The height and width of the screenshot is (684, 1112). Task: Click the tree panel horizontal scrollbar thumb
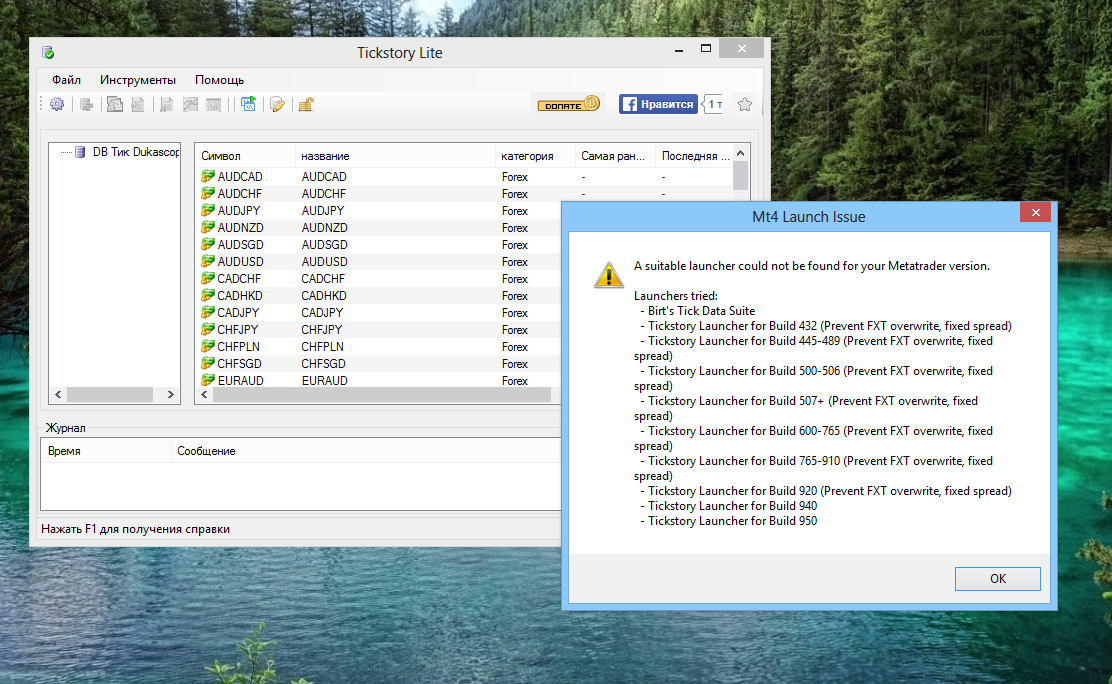(x=110, y=395)
